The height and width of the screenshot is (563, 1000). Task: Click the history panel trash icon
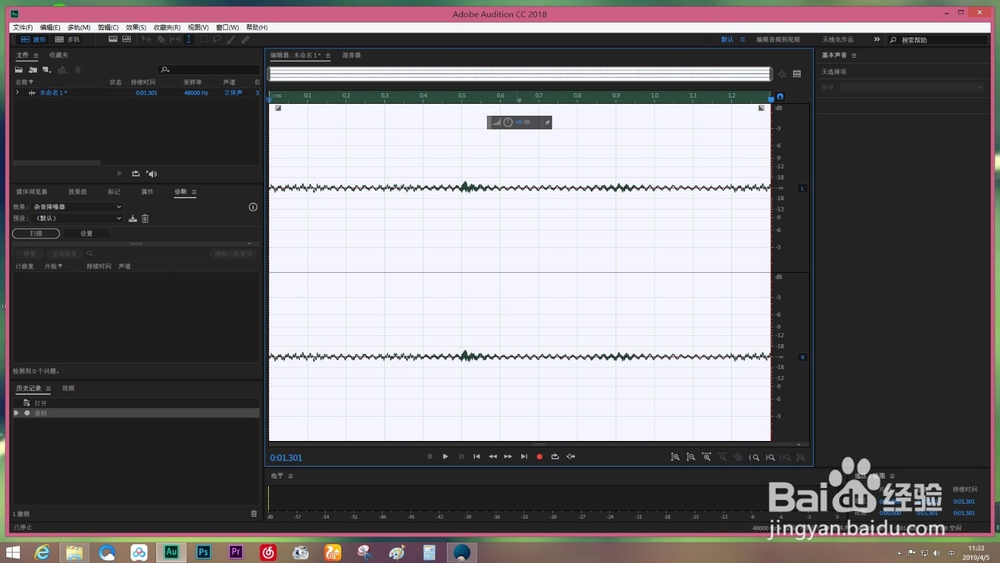pyautogui.click(x=254, y=514)
